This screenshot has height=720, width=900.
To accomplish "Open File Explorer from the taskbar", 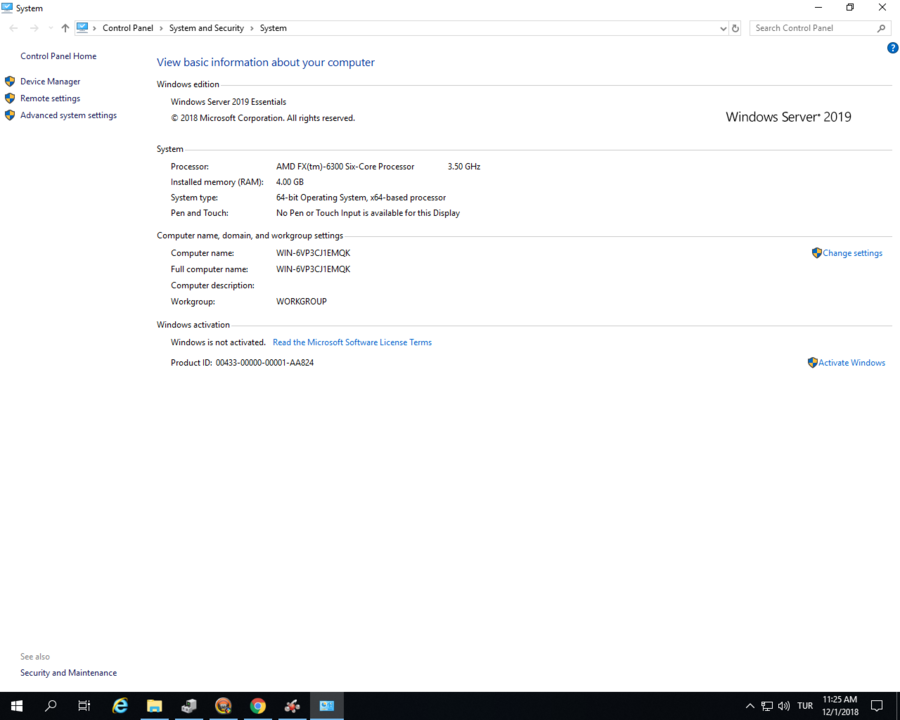I will pyautogui.click(x=154, y=706).
